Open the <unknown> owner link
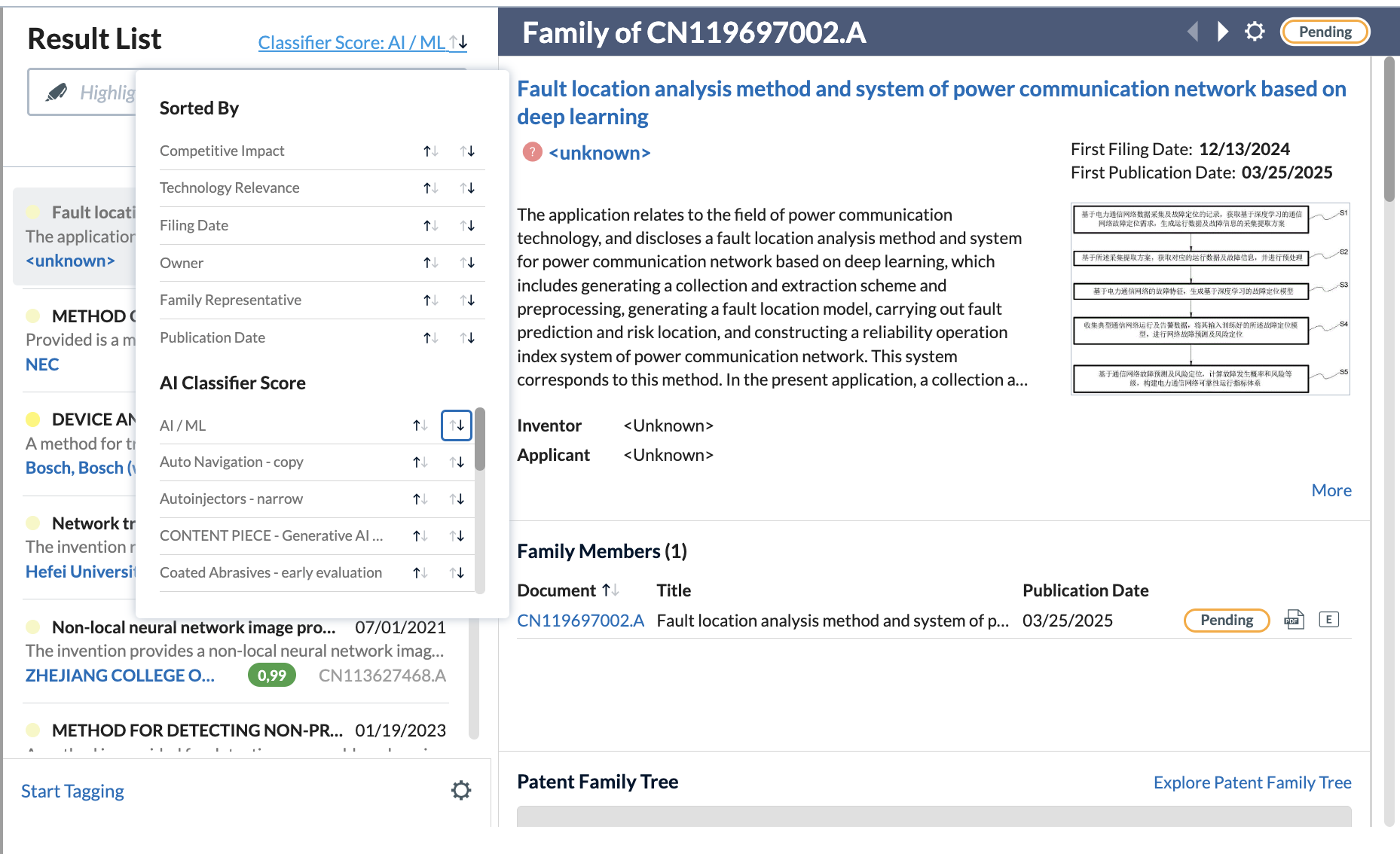This screenshot has height=854, width=1400. 599,153
